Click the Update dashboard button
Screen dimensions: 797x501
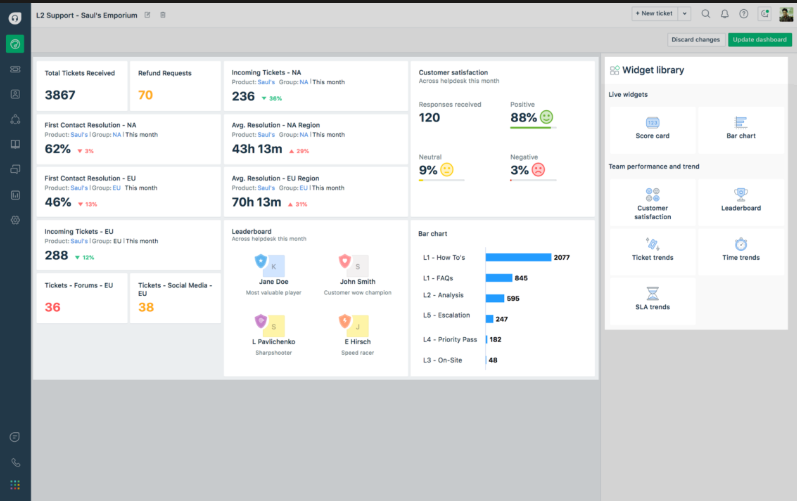pyautogui.click(x=760, y=40)
